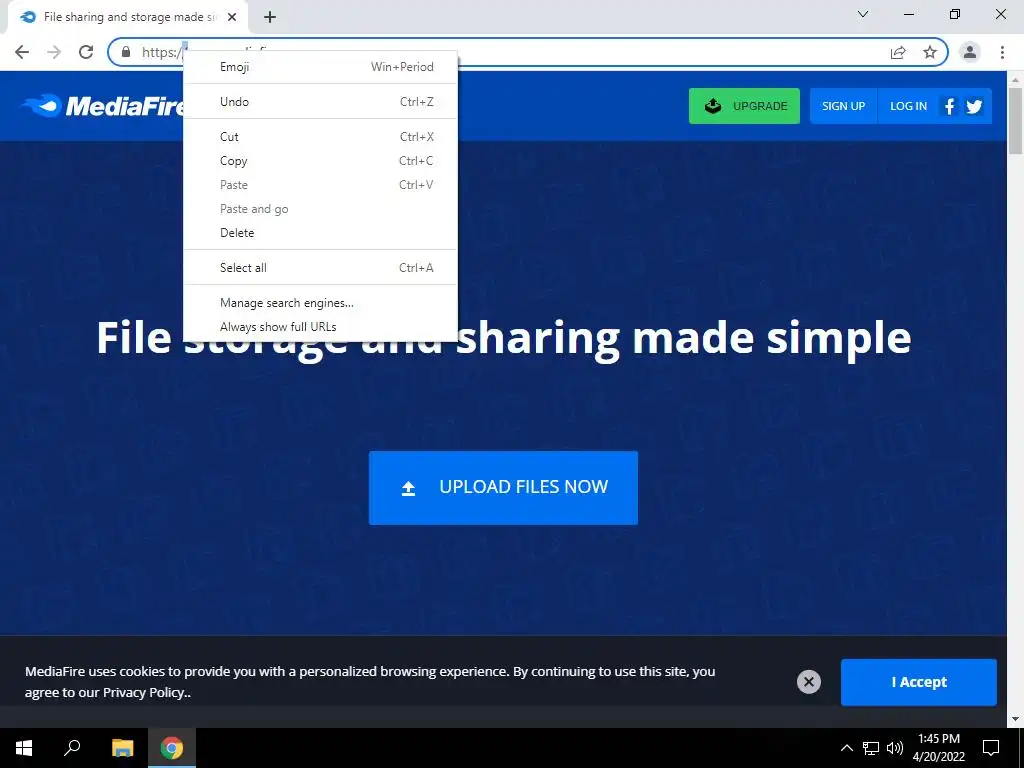
Task: Share this page via the share icon
Action: pos(898,52)
